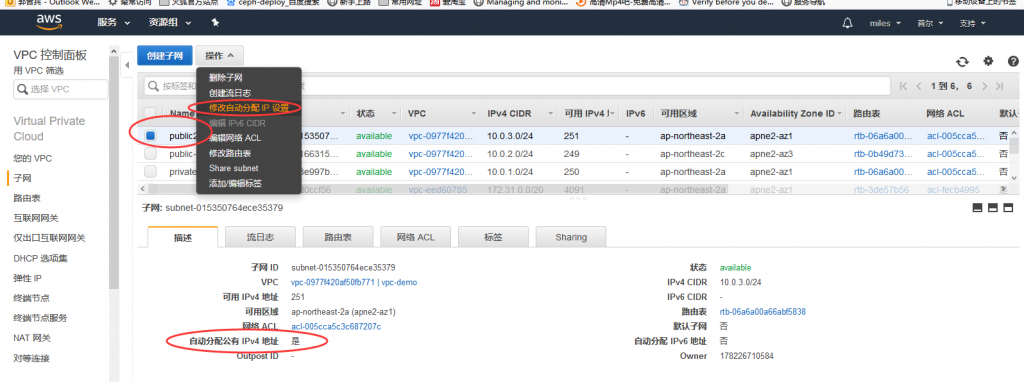Expand the 服务 services menu
1024x382 pixels.
(114, 23)
